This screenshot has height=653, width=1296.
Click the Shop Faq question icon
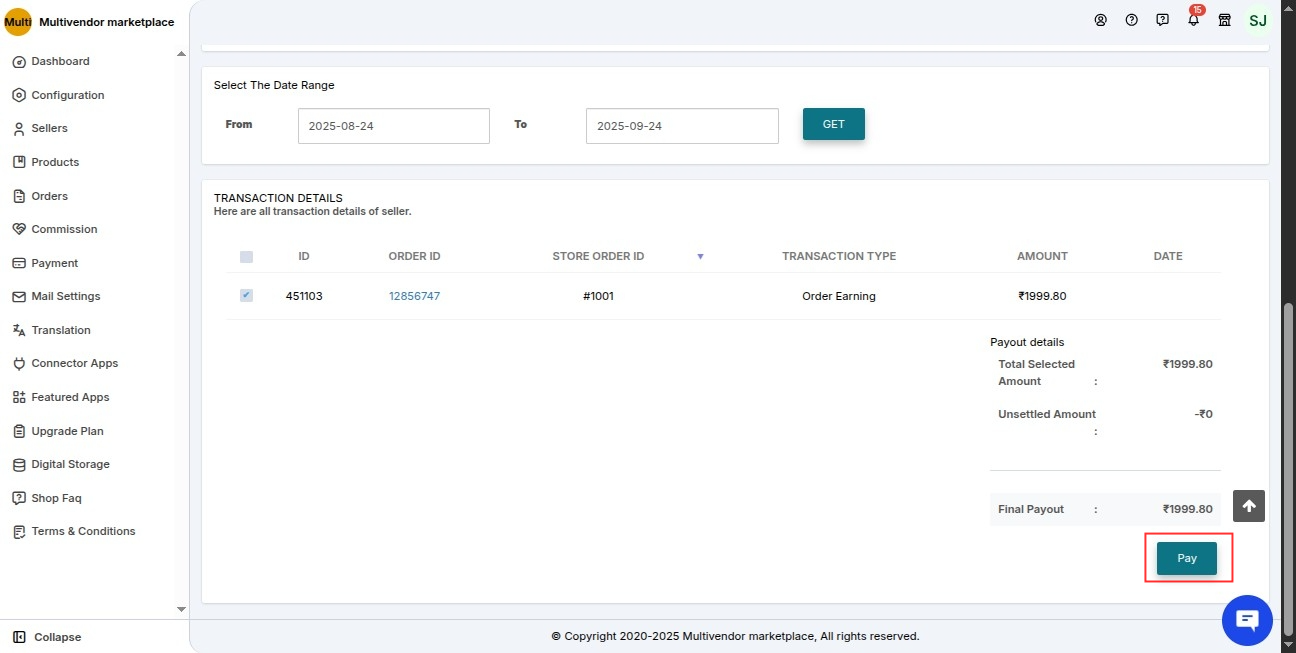tap(19, 498)
